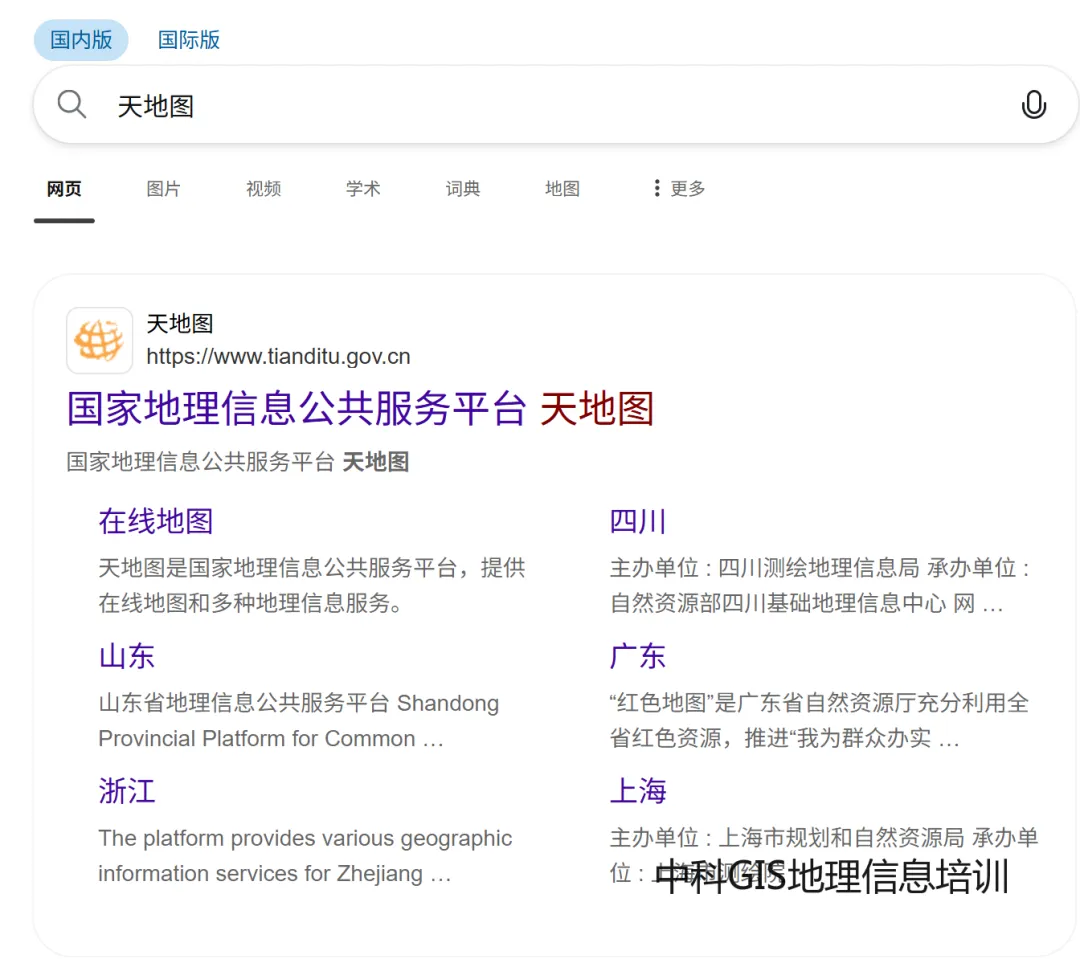Screen dimensions: 1080x959
Task: Click the snippet 国家地理信息公共服务平台 天地图 under the title
Action: pos(238,462)
